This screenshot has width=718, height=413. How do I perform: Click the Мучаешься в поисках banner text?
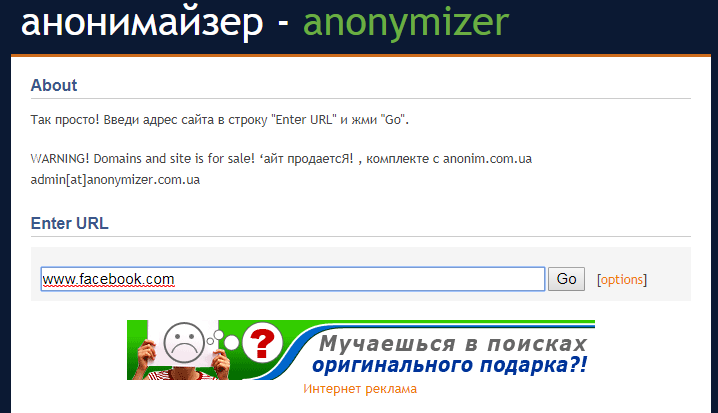click(453, 343)
